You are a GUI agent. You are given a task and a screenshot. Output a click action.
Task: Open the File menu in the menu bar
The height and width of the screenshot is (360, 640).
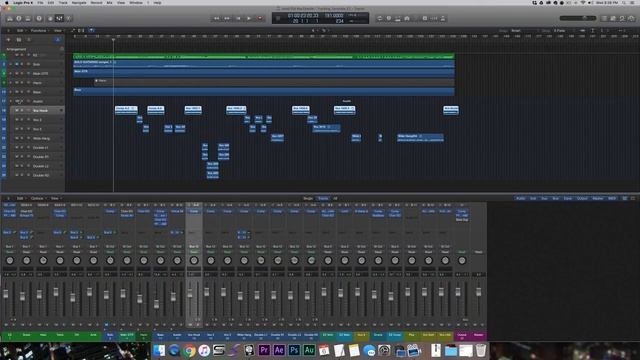tap(40, 2)
